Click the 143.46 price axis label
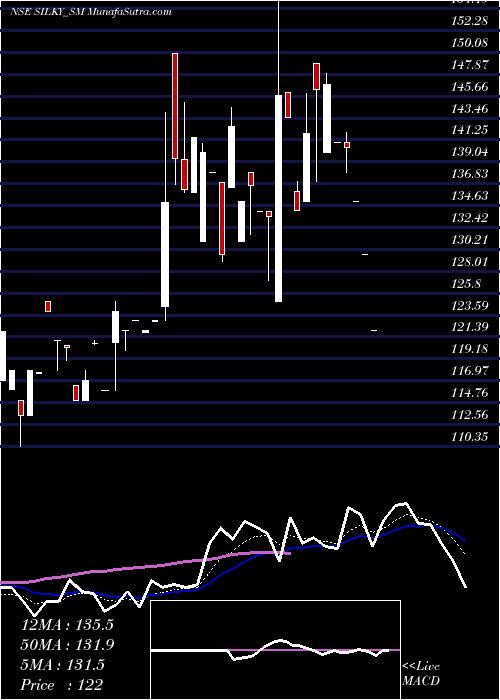 (x=471, y=108)
